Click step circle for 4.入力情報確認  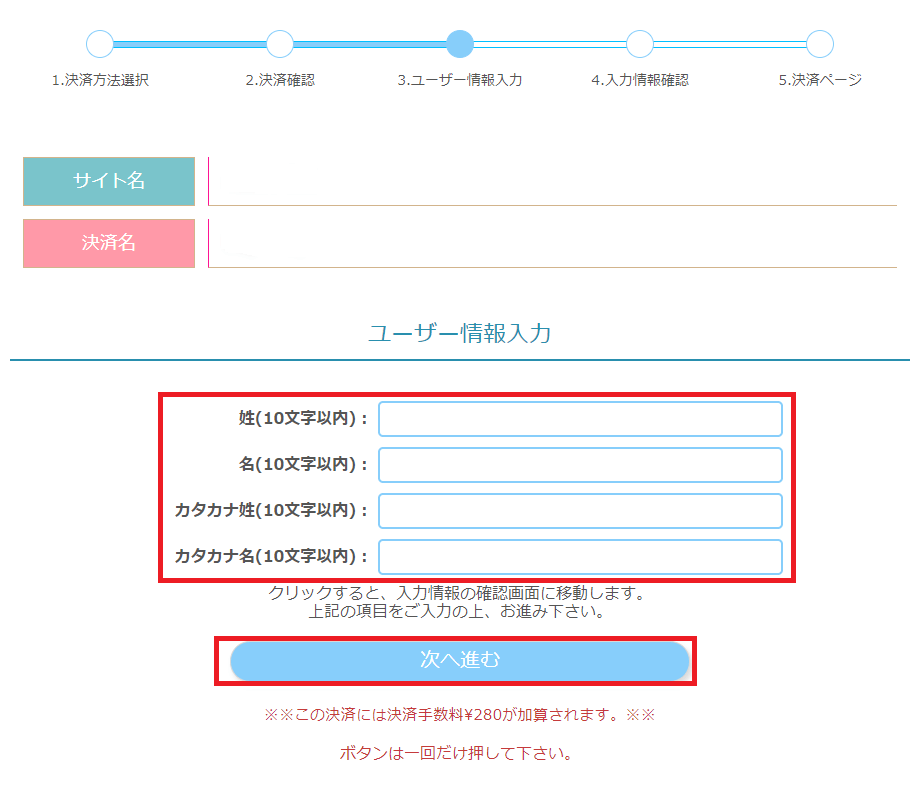pyautogui.click(x=640, y=44)
